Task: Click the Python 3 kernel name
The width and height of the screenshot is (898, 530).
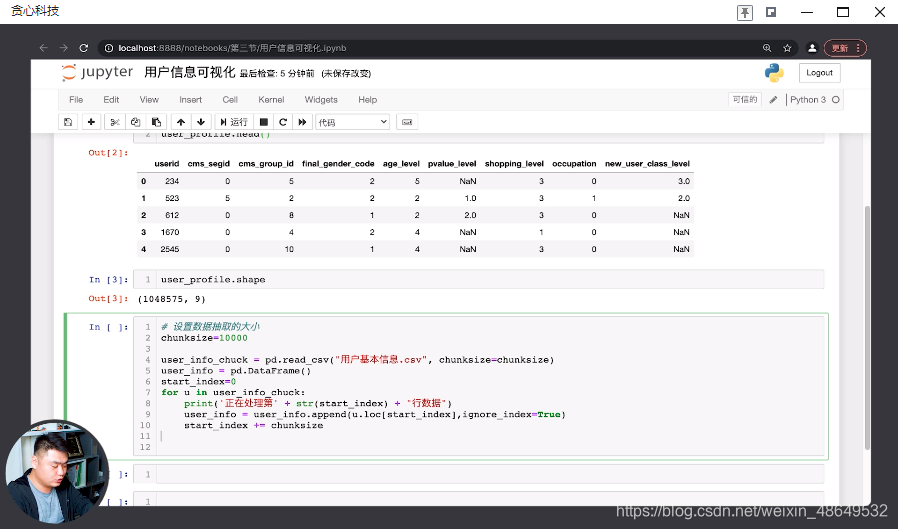Action: [x=808, y=100]
